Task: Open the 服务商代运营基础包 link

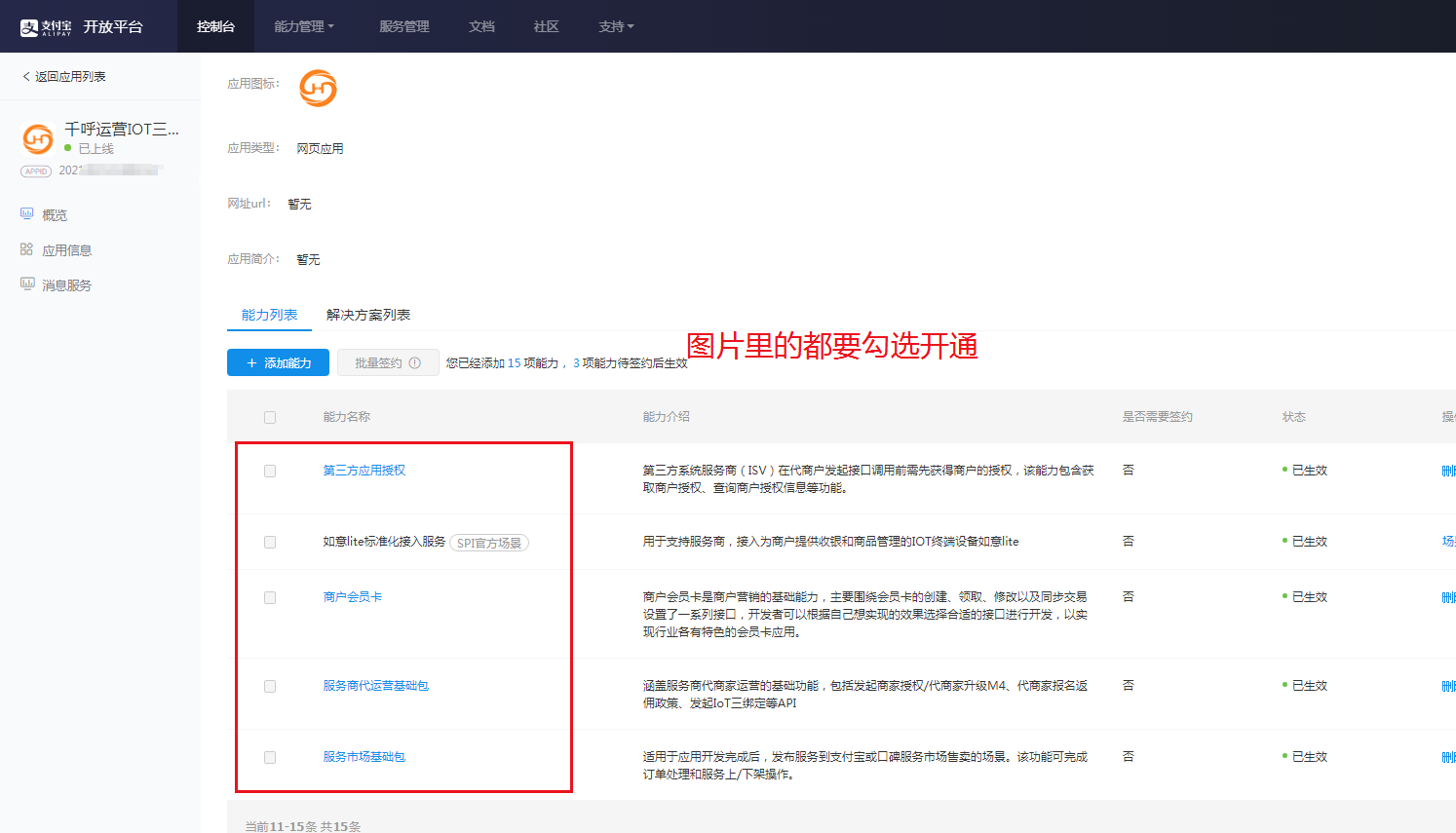Action: pyautogui.click(x=376, y=686)
